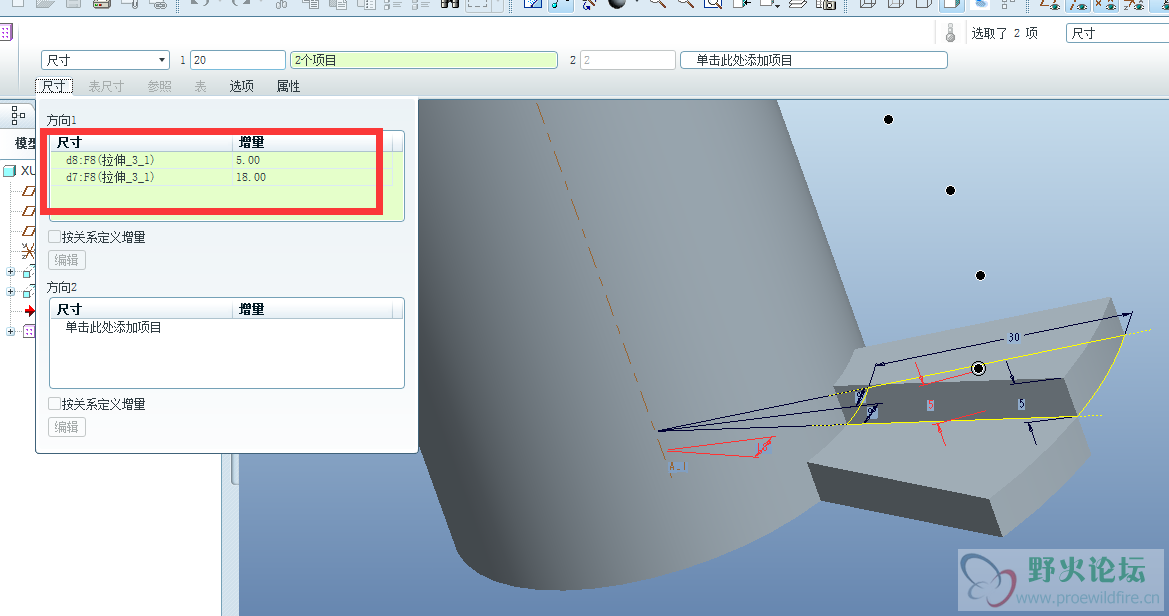Expand the pattern feature tree node

click(x=10, y=331)
